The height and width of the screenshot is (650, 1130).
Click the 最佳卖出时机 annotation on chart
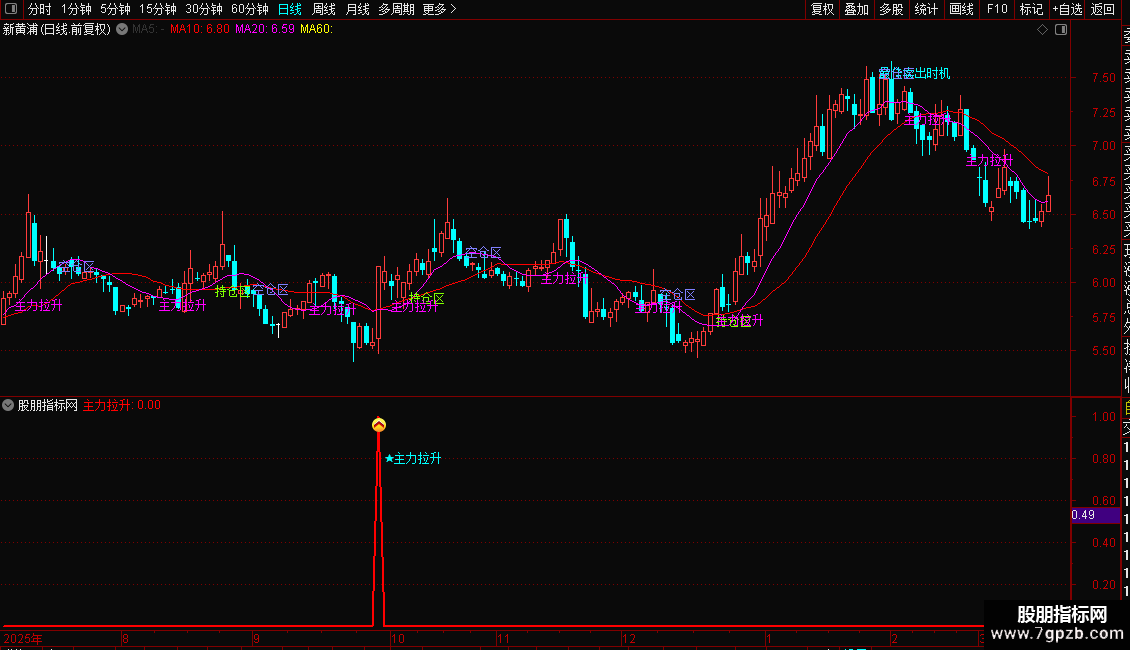coord(914,74)
